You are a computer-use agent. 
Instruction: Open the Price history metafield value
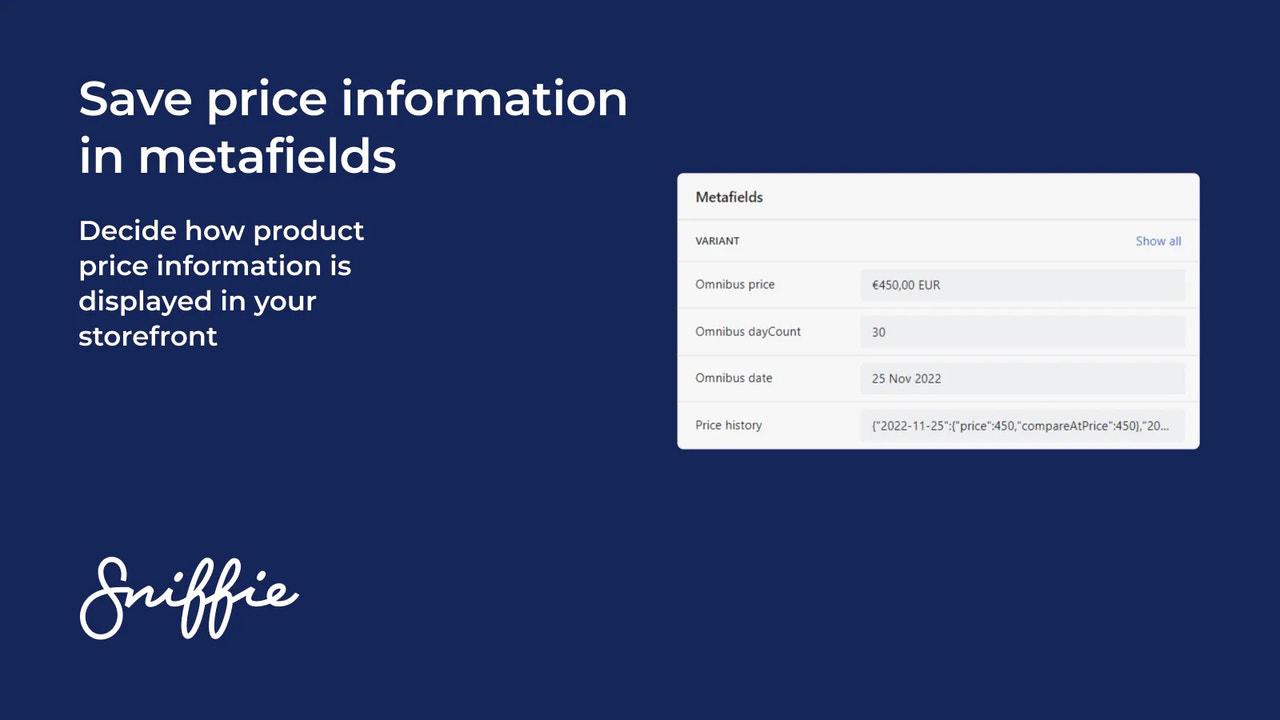tap(1022, 425)
